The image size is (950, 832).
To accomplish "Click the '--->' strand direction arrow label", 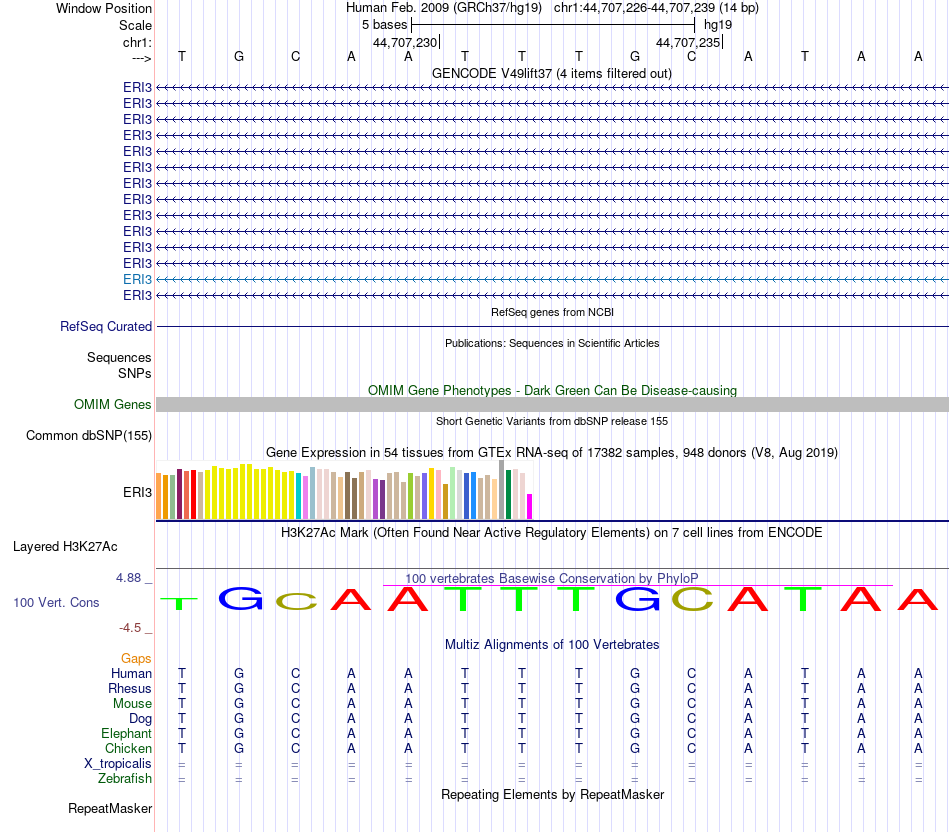I will tap(141, 58).
